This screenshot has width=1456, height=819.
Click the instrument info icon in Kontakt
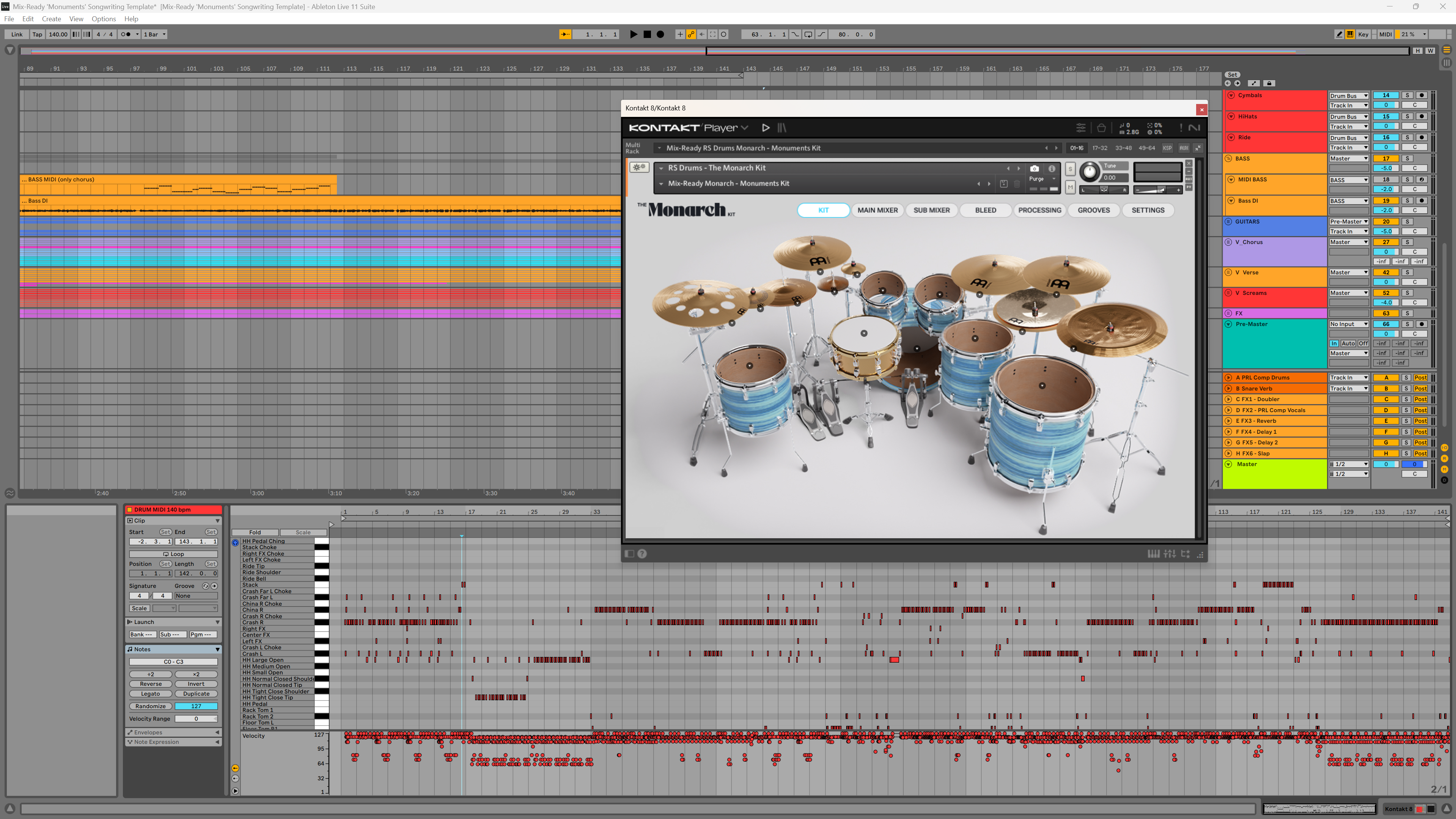coord(1051,169)
